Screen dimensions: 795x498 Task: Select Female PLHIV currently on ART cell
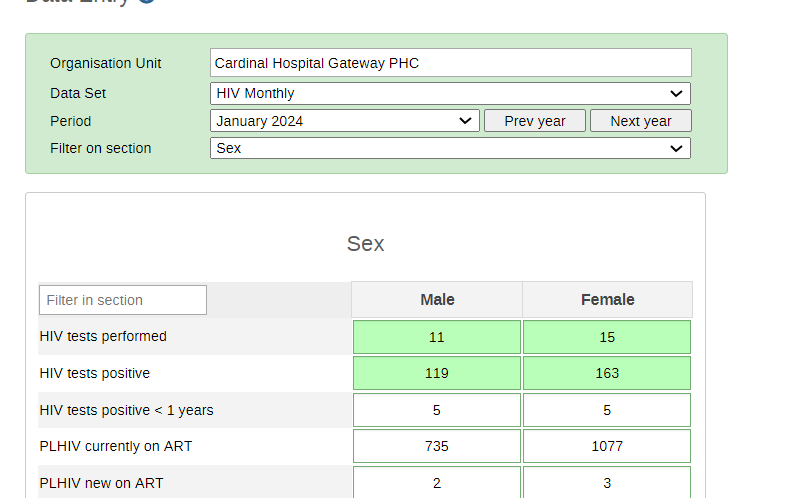[x=607, y=446]
